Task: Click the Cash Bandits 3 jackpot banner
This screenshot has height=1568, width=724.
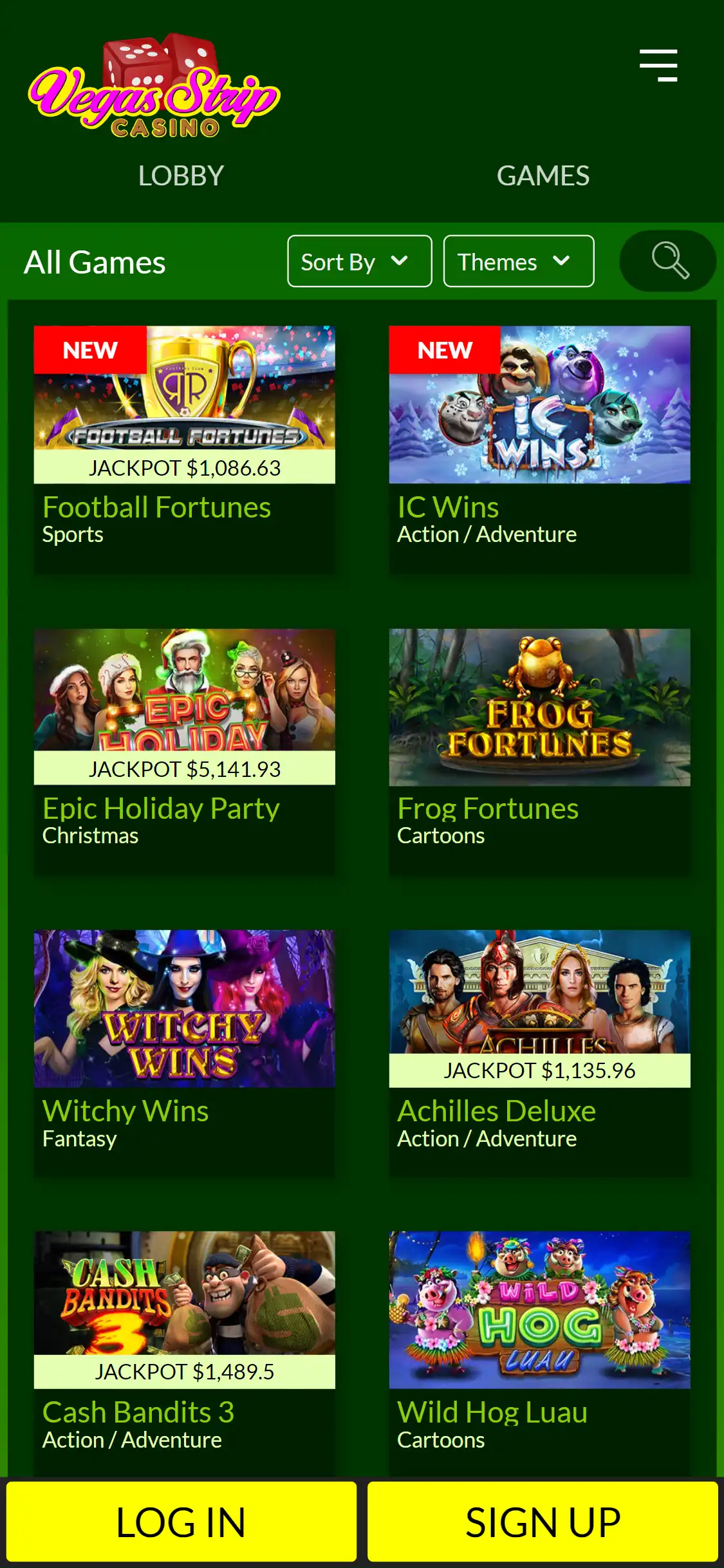Action: pos(185,1372)
